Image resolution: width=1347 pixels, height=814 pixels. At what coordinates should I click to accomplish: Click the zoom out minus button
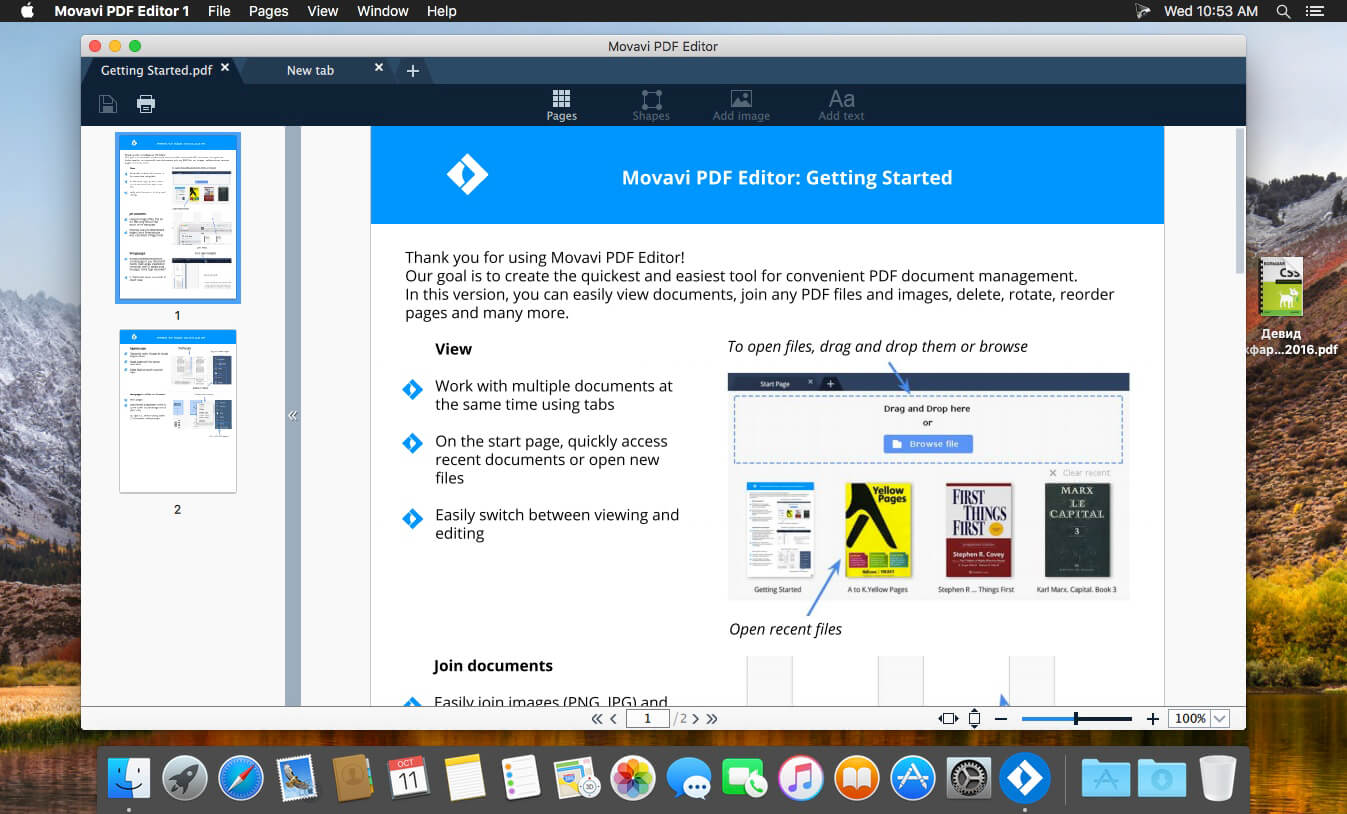tap(1000, 718)
